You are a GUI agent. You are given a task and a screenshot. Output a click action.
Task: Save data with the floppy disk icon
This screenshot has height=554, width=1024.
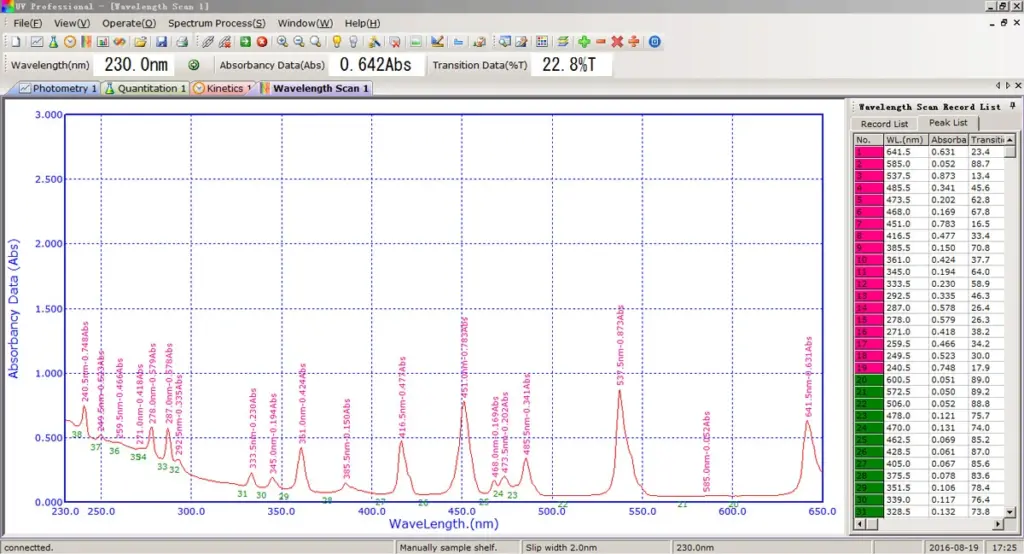click(161, 42)
